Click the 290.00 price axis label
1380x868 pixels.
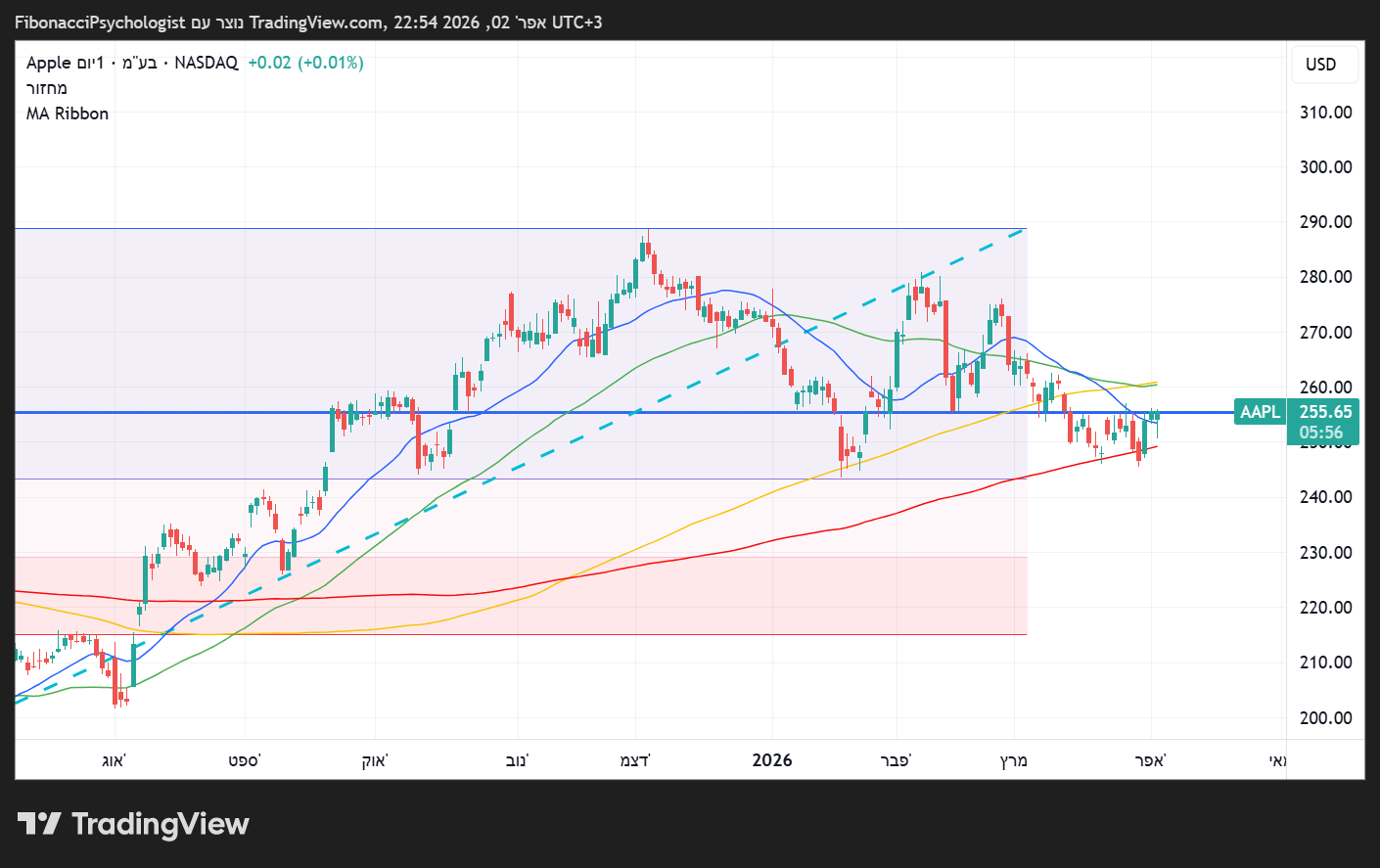[1325, 222]
